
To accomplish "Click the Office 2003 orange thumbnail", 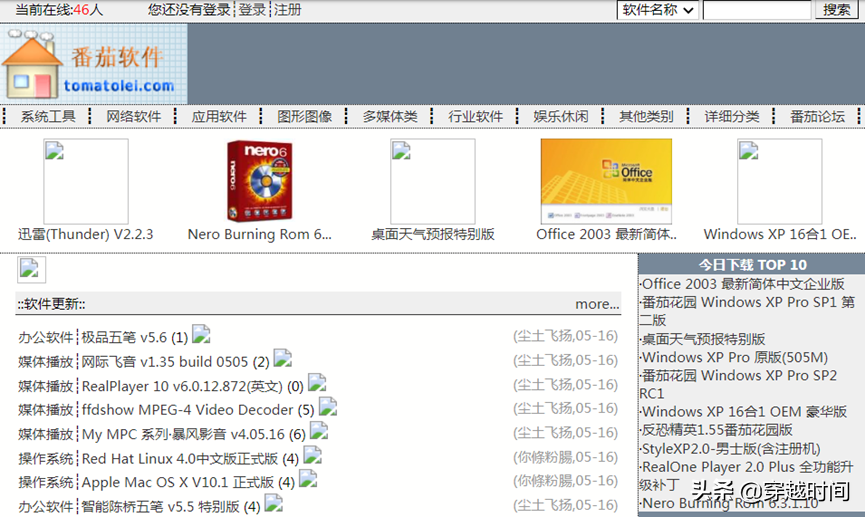I will tap(606, 181).
